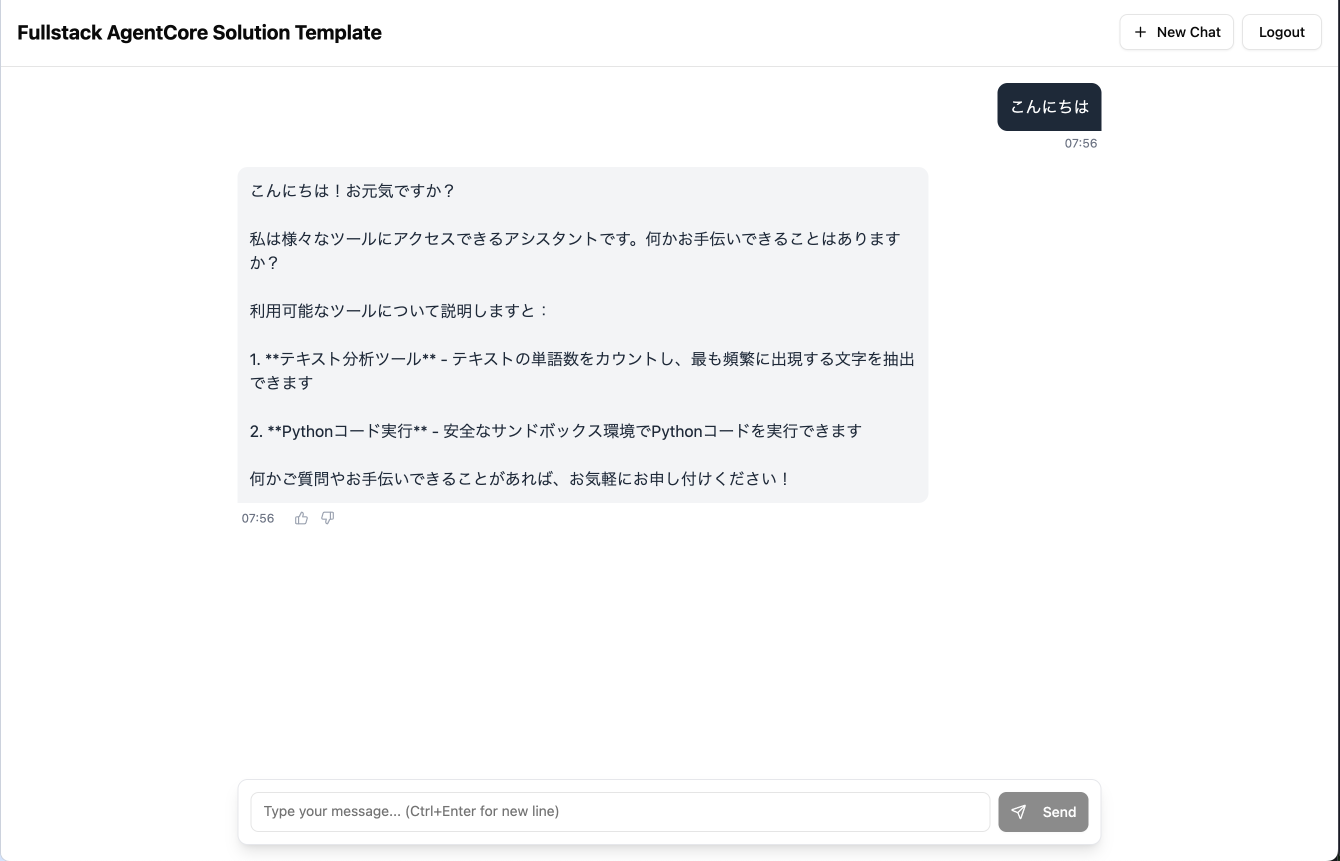
Task: Click the 07:56 timestamp under the user message
Action: point(1081,143)
